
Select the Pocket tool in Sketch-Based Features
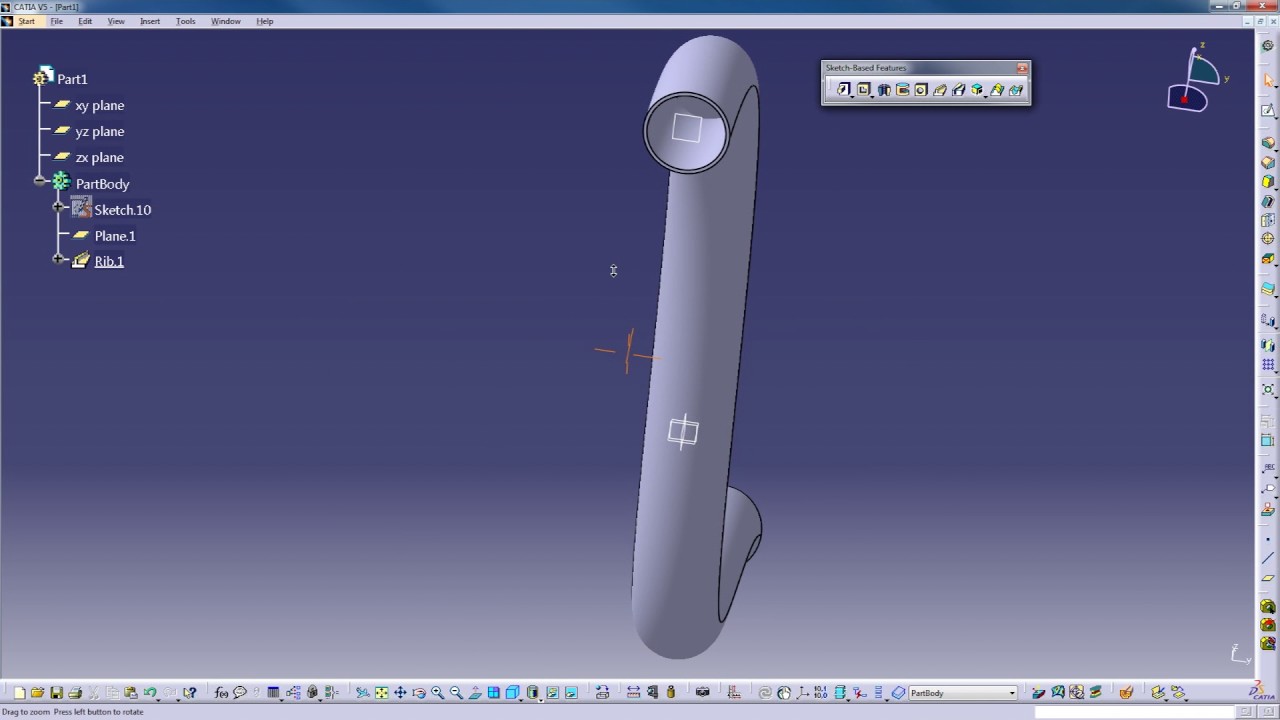pyautogui.click(x=864, y=90)
